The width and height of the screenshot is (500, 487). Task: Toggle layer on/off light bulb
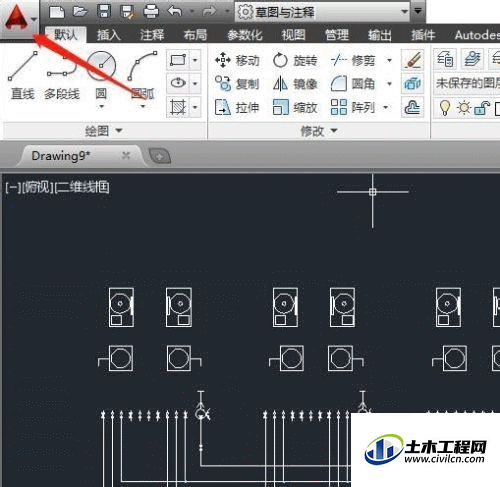point(444,108)
